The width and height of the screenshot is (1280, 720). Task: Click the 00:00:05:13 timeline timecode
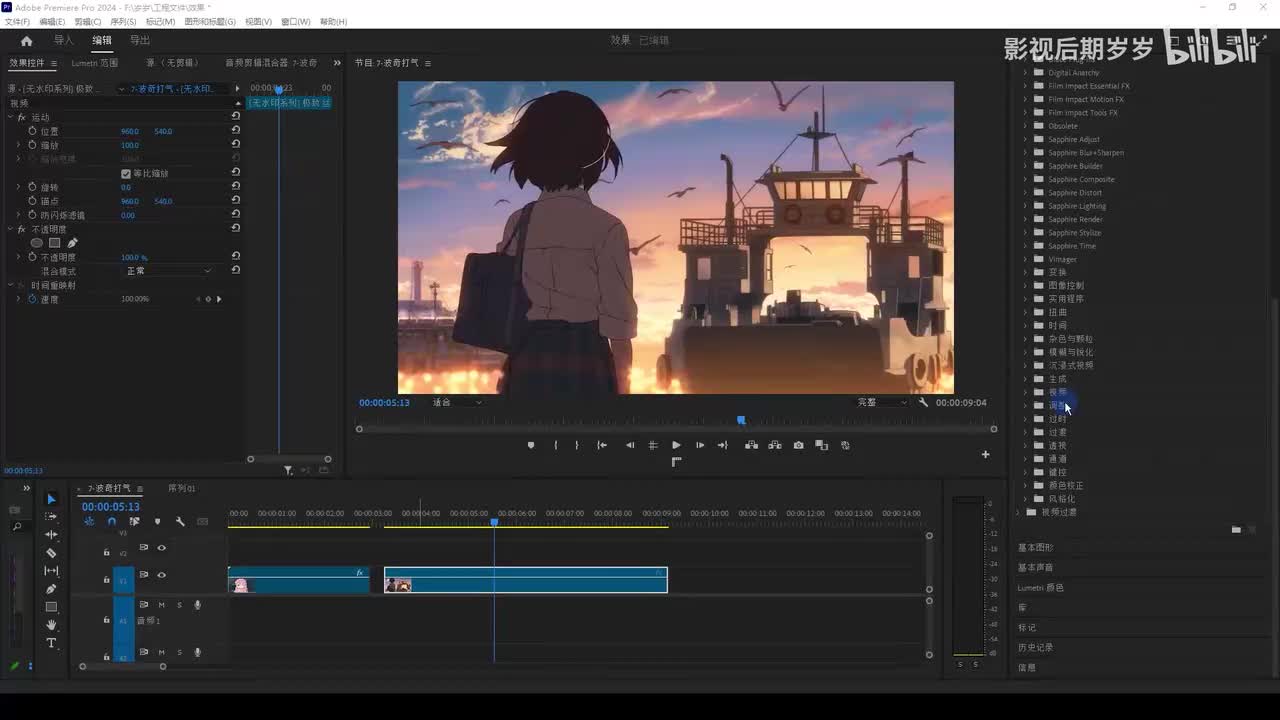pyautogui.click(x=110, y=507)
